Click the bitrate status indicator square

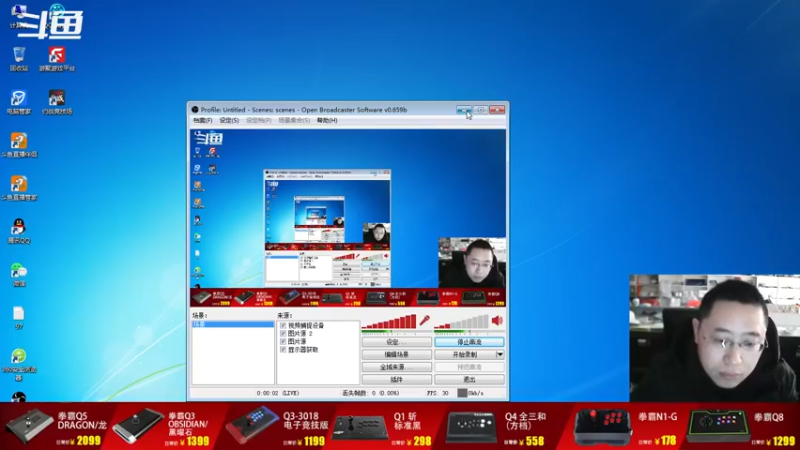[462, 393]
